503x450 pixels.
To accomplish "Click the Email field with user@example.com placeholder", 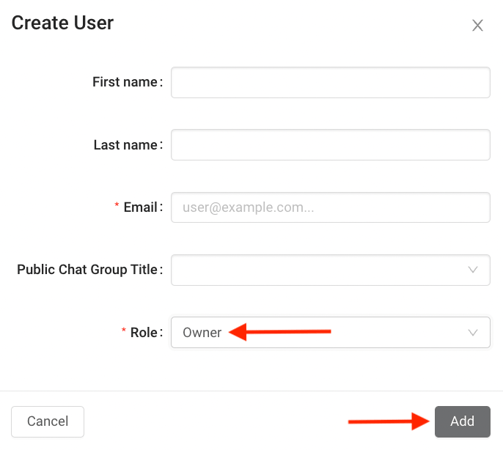I will [330, 207].
